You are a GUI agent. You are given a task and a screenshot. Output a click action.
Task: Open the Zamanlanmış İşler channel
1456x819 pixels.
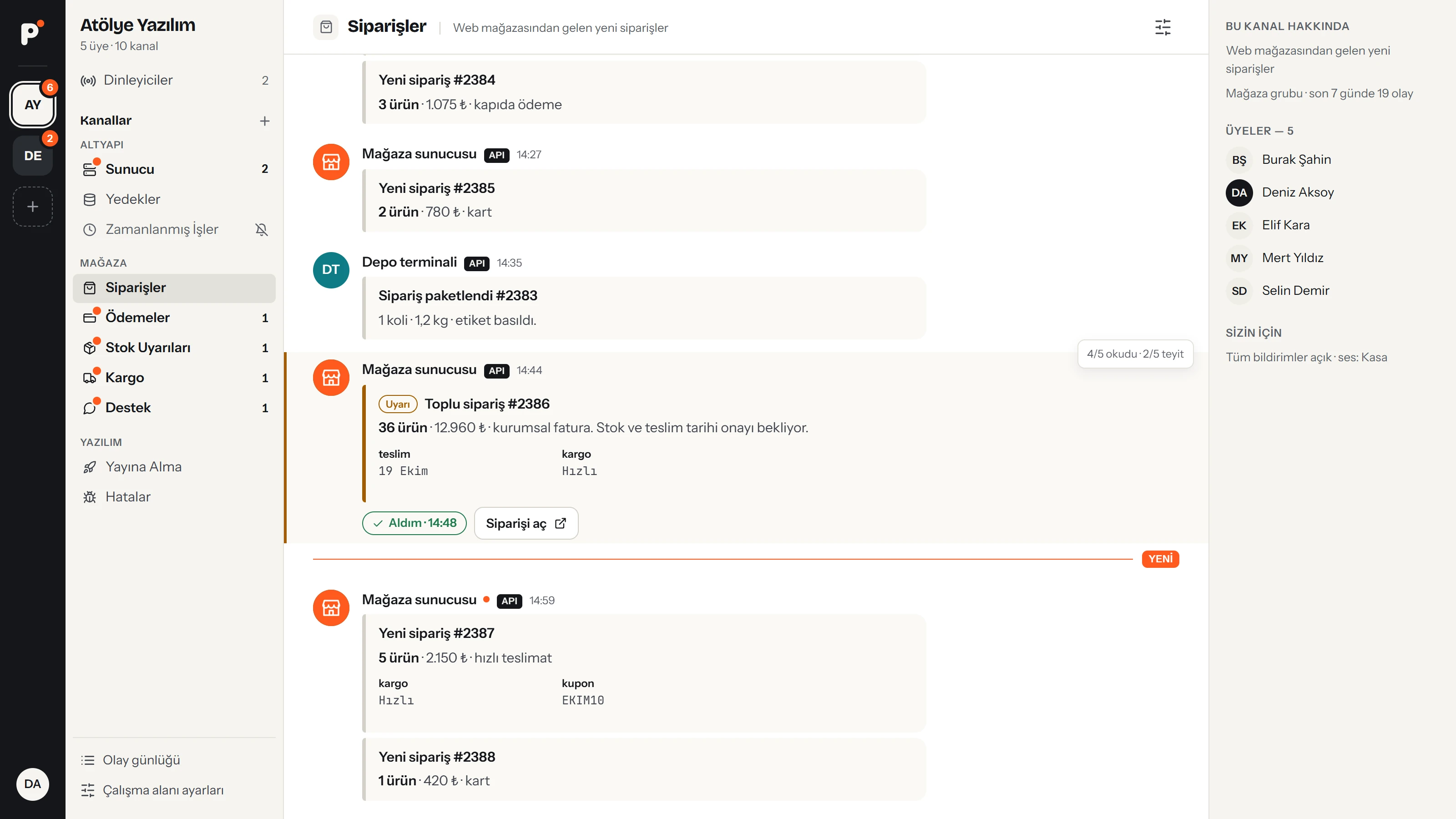174,229
